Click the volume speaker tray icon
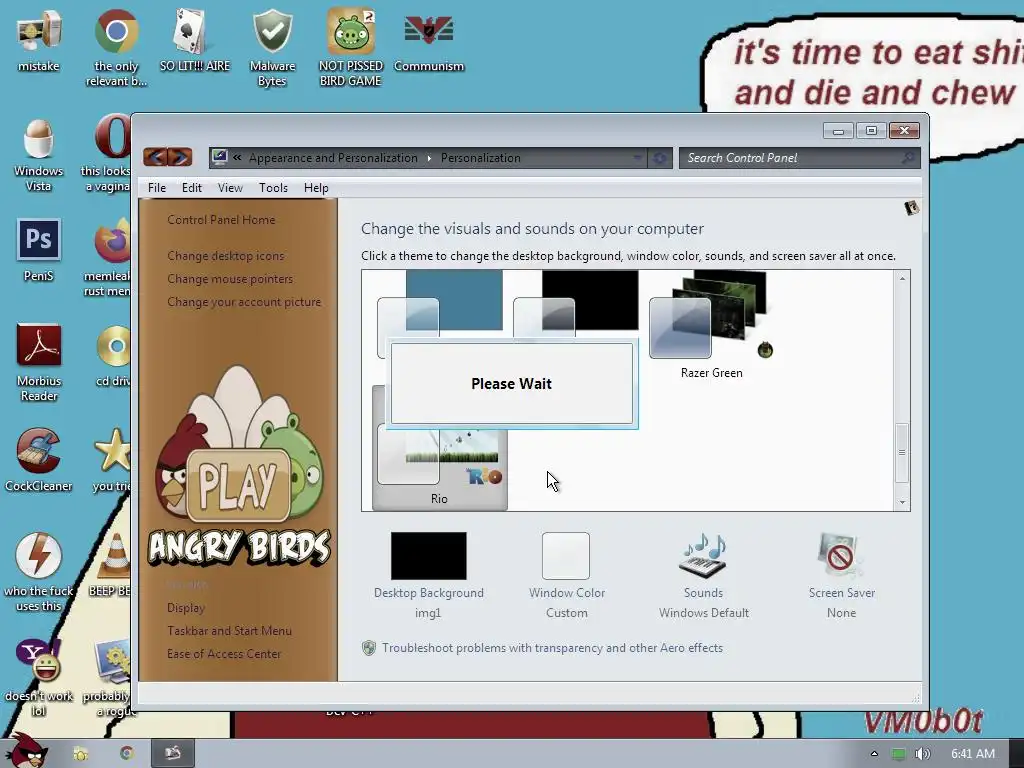The width and height of the screenshot is (1024, 768). pyautogui.click(x=922, y=754)
